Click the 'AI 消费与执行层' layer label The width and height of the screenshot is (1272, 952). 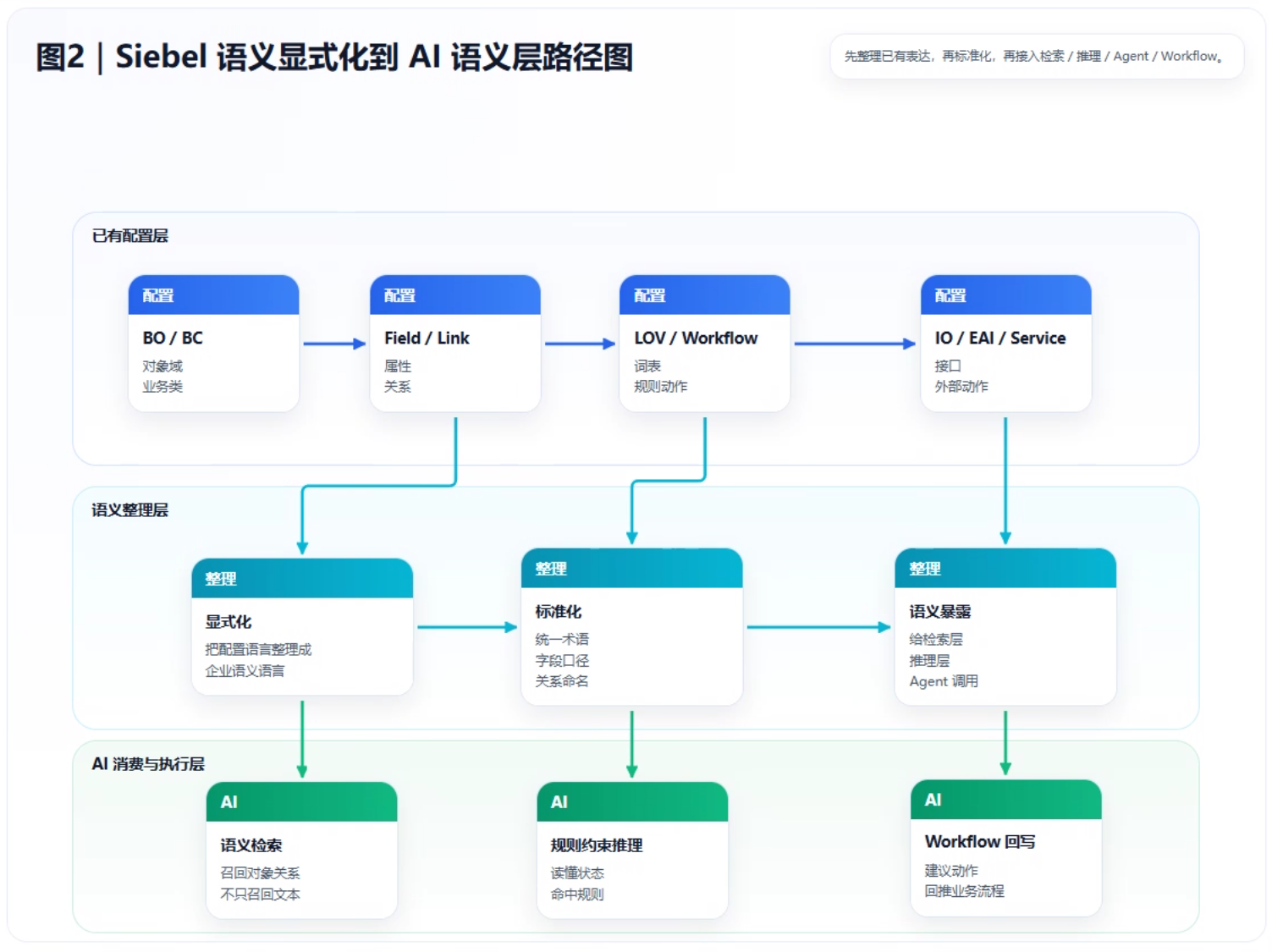(148, 763)
